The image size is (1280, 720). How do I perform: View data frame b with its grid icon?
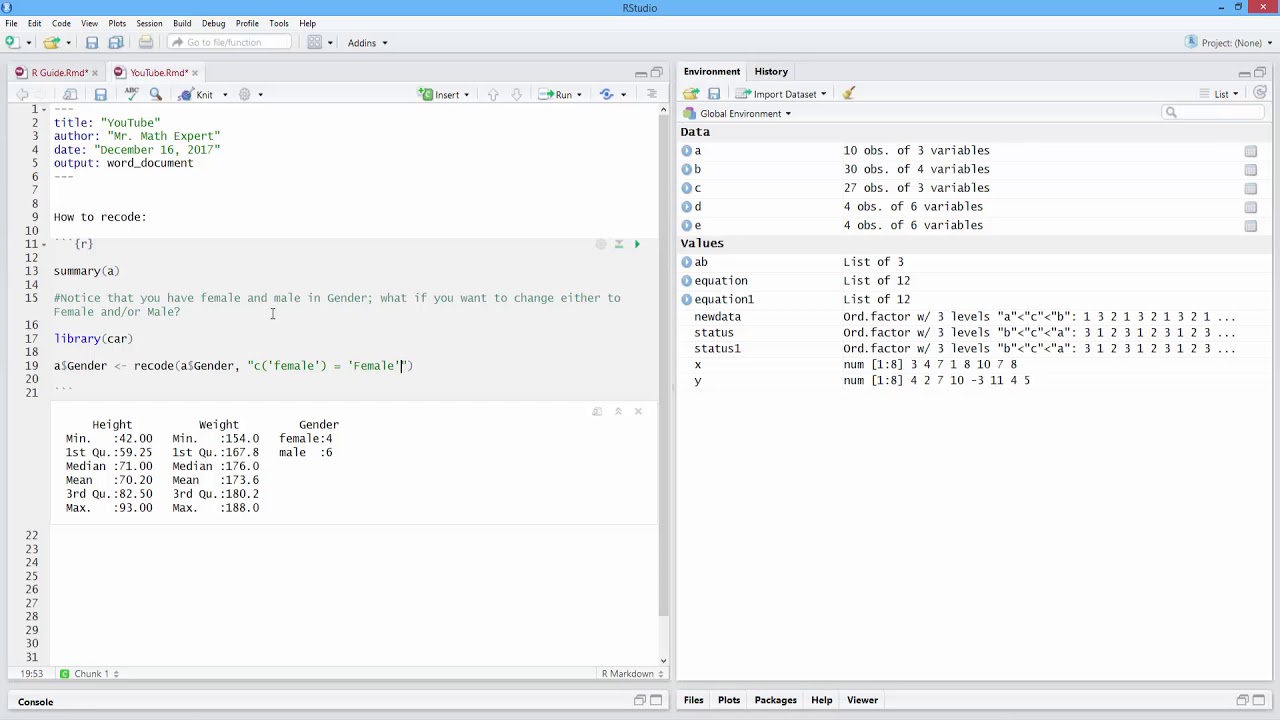[1250, 170]
